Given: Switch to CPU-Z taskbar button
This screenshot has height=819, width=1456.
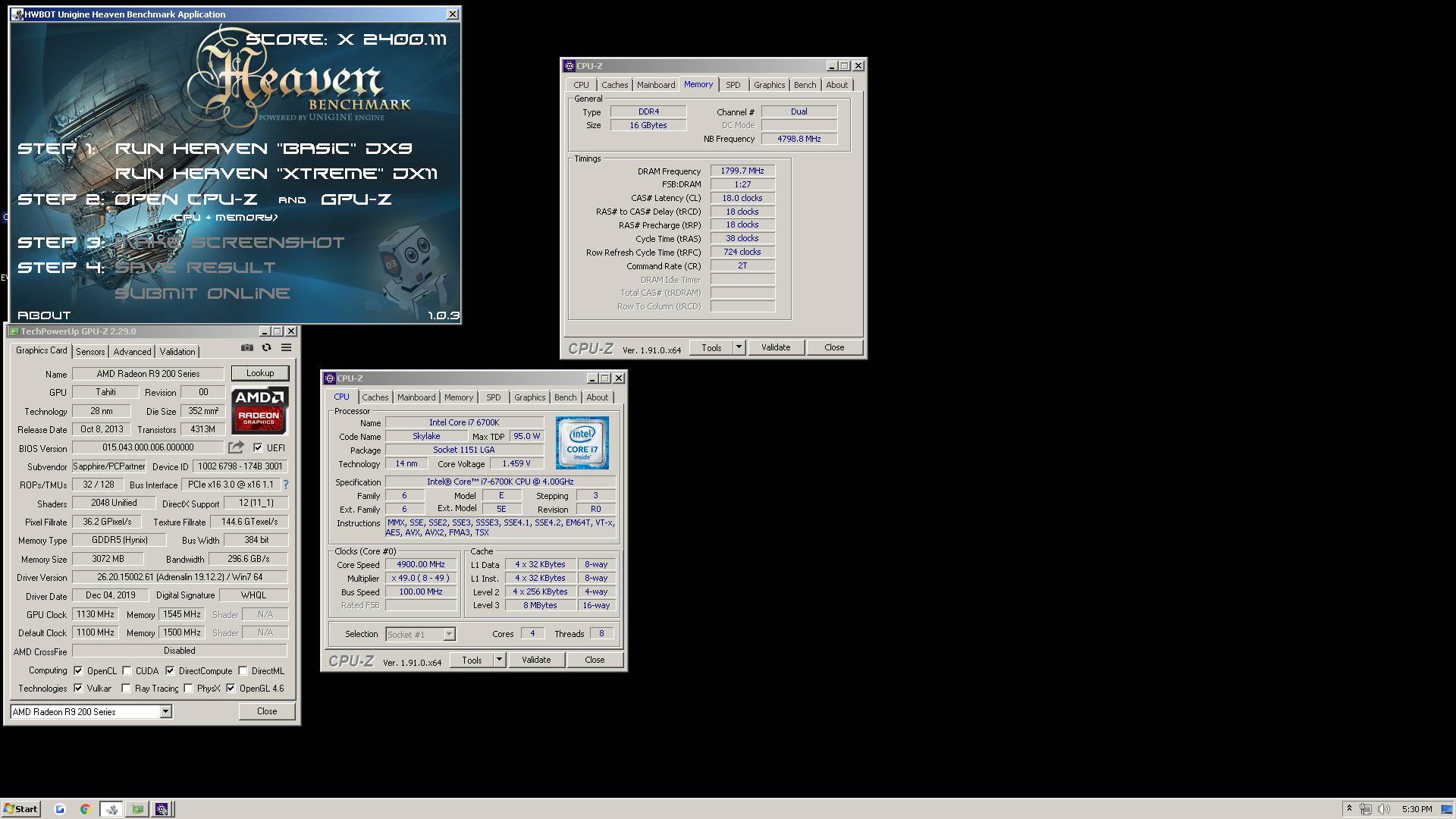Looking at the screenshot, I should click(x=162, y=809).
